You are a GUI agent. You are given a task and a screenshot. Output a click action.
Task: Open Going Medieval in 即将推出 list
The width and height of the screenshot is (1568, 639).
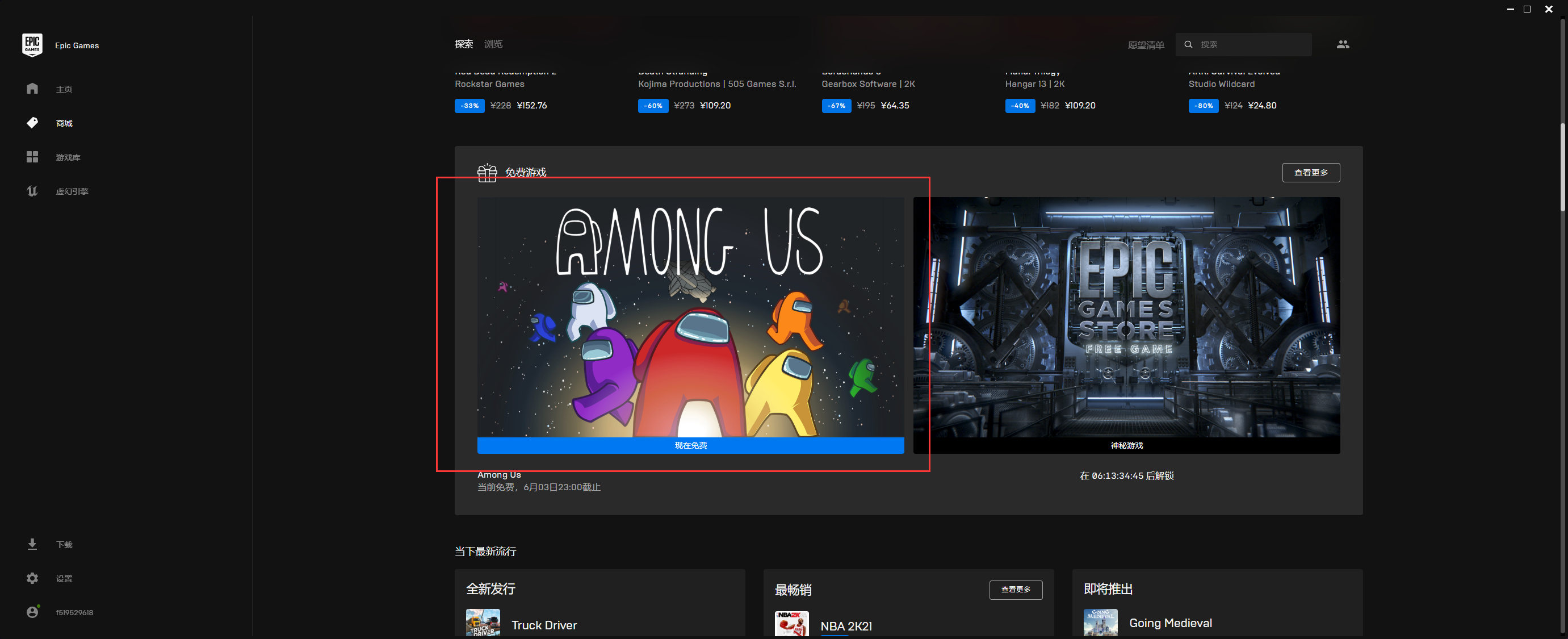1171,623
